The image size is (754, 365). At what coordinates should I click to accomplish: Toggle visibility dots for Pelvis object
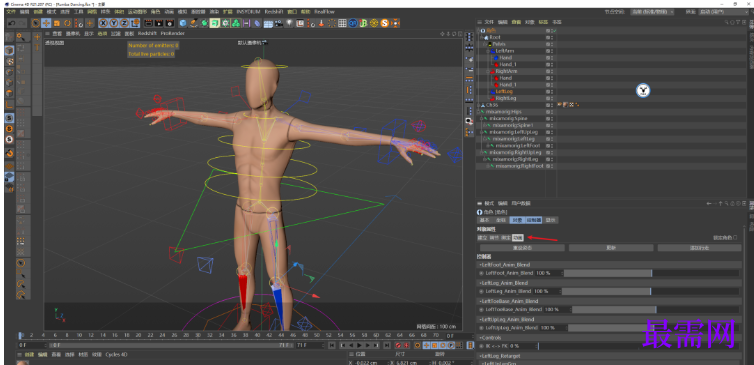[552, 44]
